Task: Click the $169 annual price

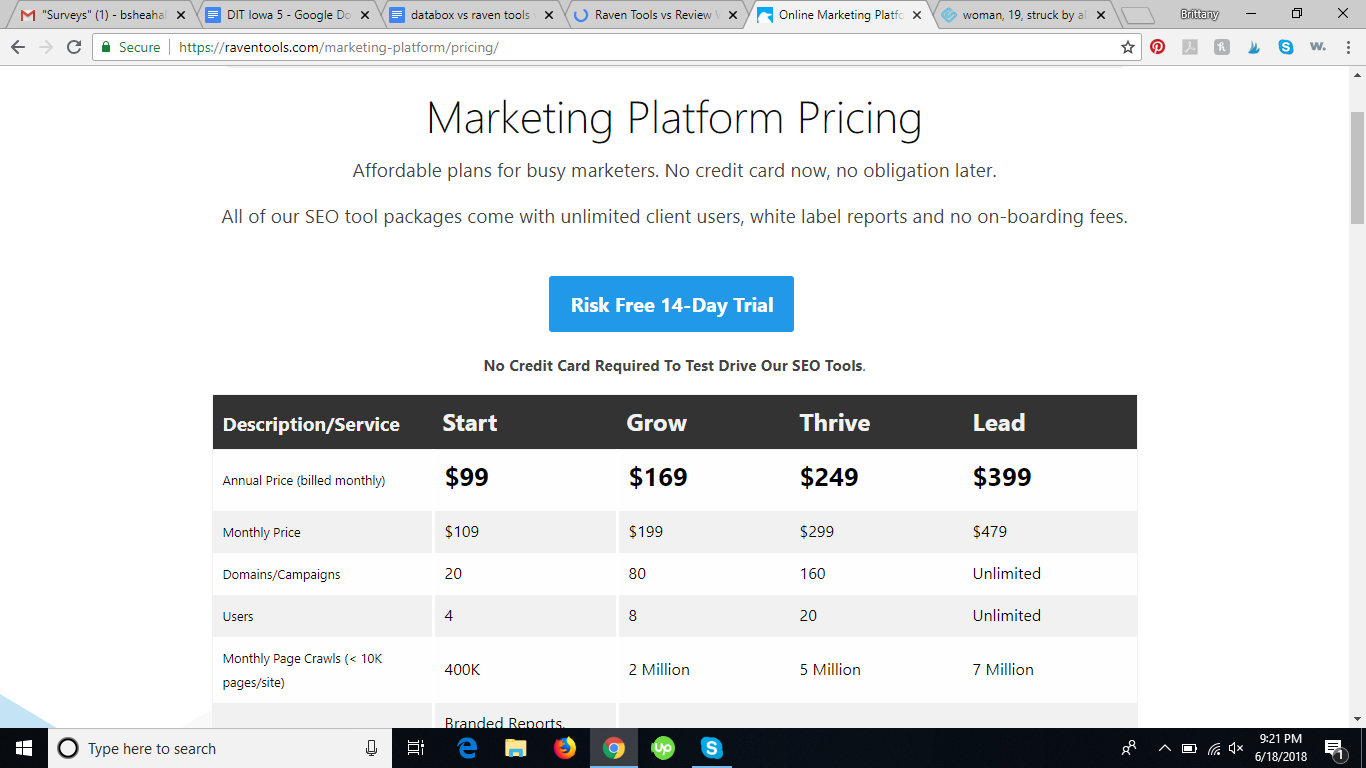Action: point(658,477)
